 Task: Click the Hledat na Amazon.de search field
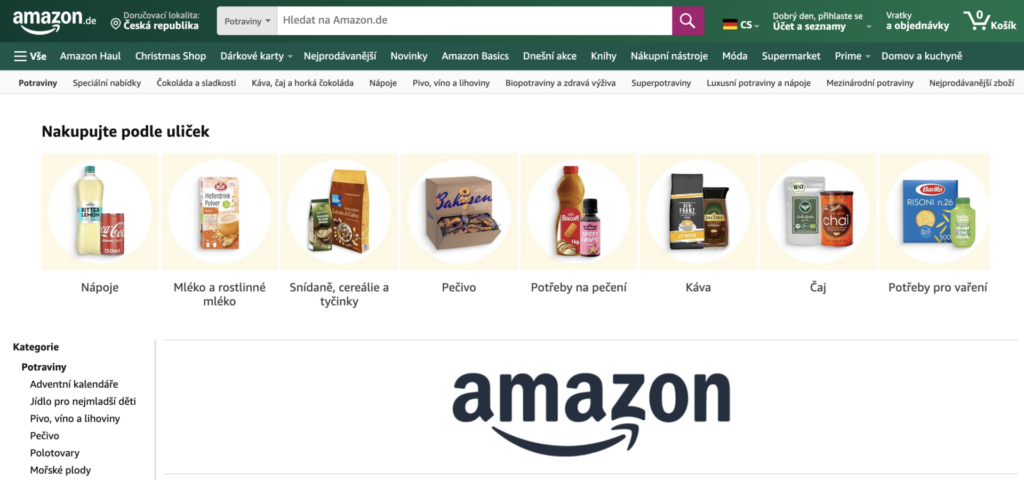[474, 21]
